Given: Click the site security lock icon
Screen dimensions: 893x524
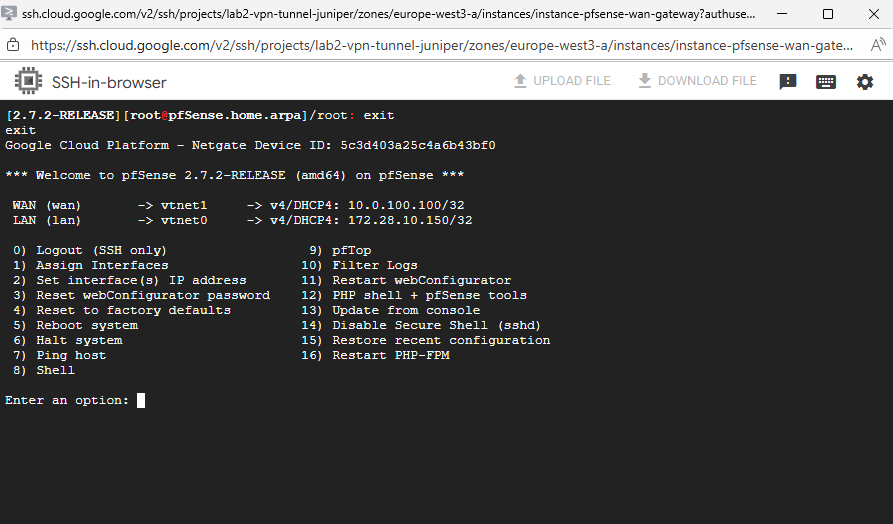Looking at the screenshot, I should point(13,45).
